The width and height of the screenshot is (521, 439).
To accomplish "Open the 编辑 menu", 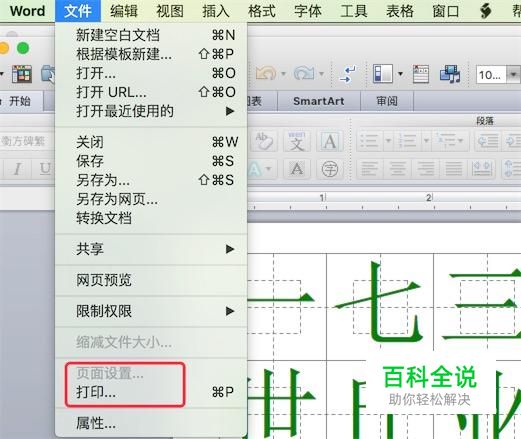I will (124, 11).
